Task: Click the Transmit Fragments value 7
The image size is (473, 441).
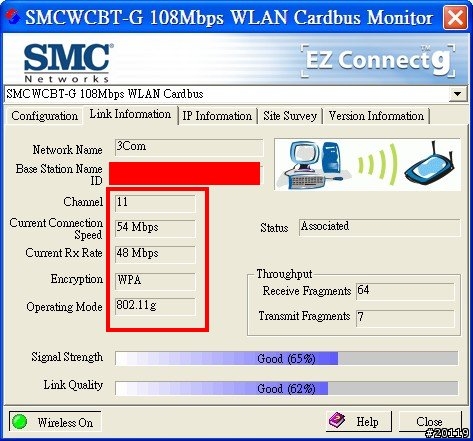Action: click(405, 318)
